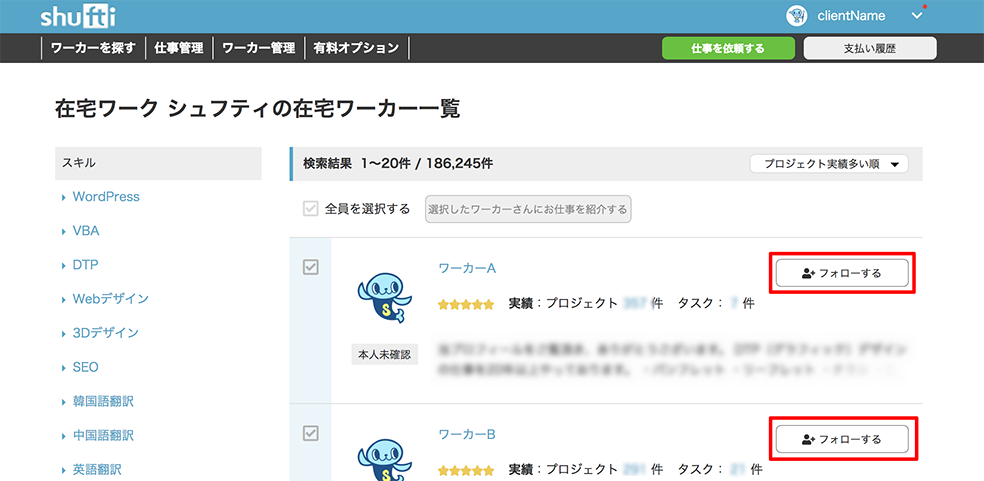The height and width of the screenshot is (481, 984).
Task: Toggle the checkbox for ワーカーA
Action: pos(311,268)
